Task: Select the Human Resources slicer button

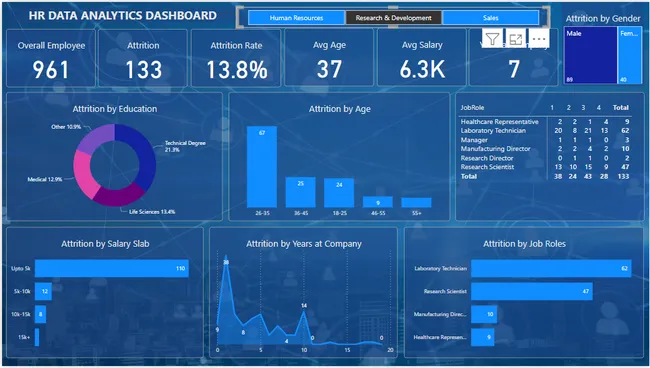Action: click(296, 18)
